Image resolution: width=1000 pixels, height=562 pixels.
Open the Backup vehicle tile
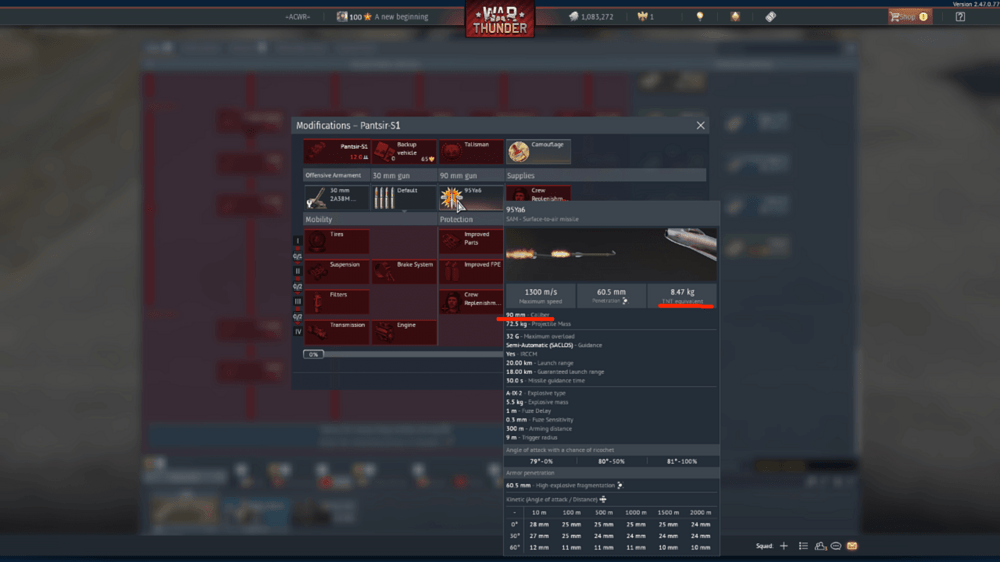(404, 152)
